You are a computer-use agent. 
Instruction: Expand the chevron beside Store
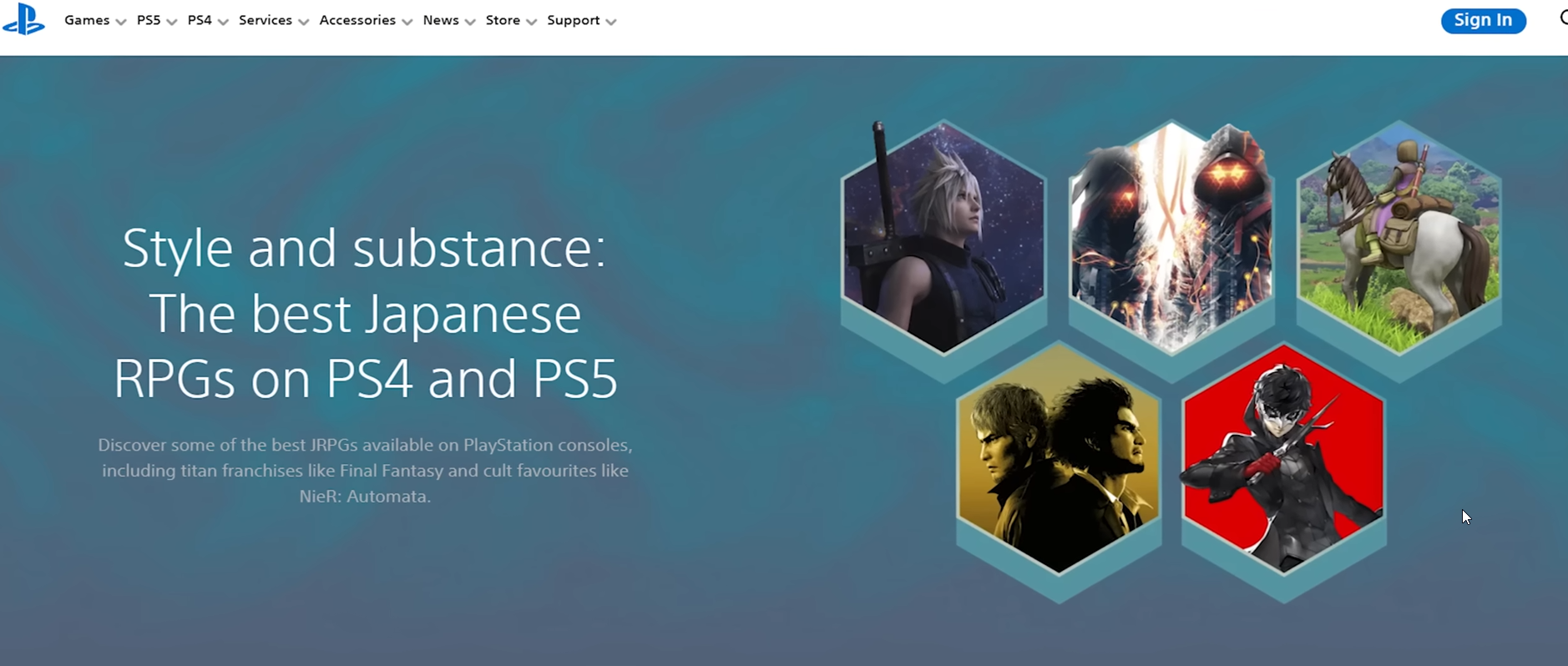[x=531, y=22]
